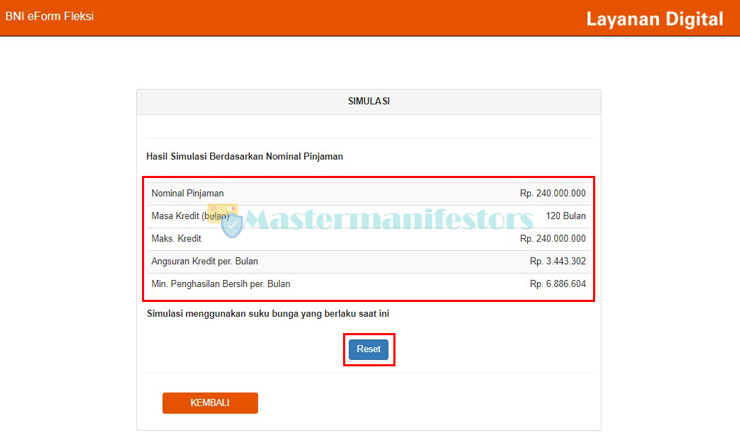Select the Nominal Pinjaman row label
The height and width of the screenshot is (441, 740).
click(x=187, y=193)
